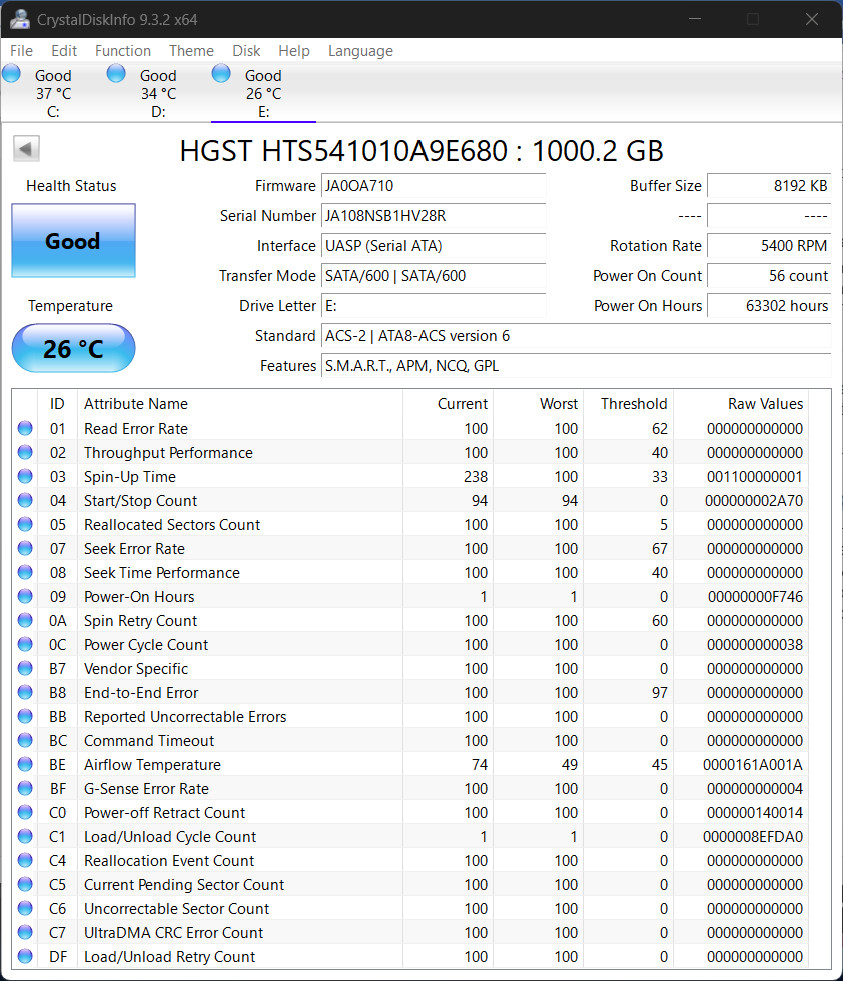
Task: Click the status dot for G-Sense Error Rate
Action: pyautogui.click(x=25, y=788)
